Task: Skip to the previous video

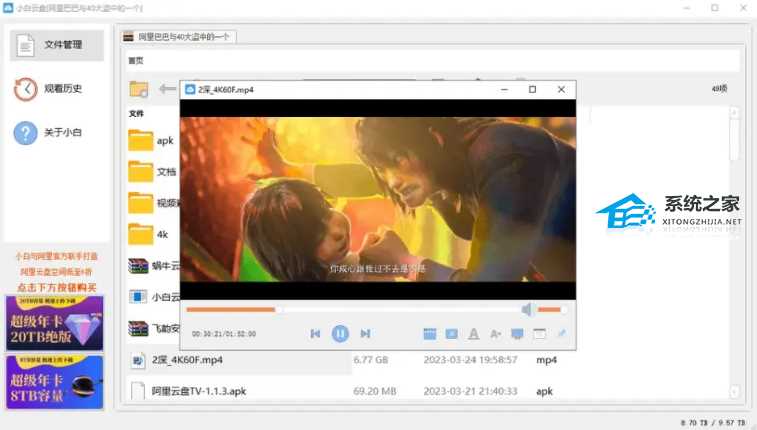Action: coord(315,333)
